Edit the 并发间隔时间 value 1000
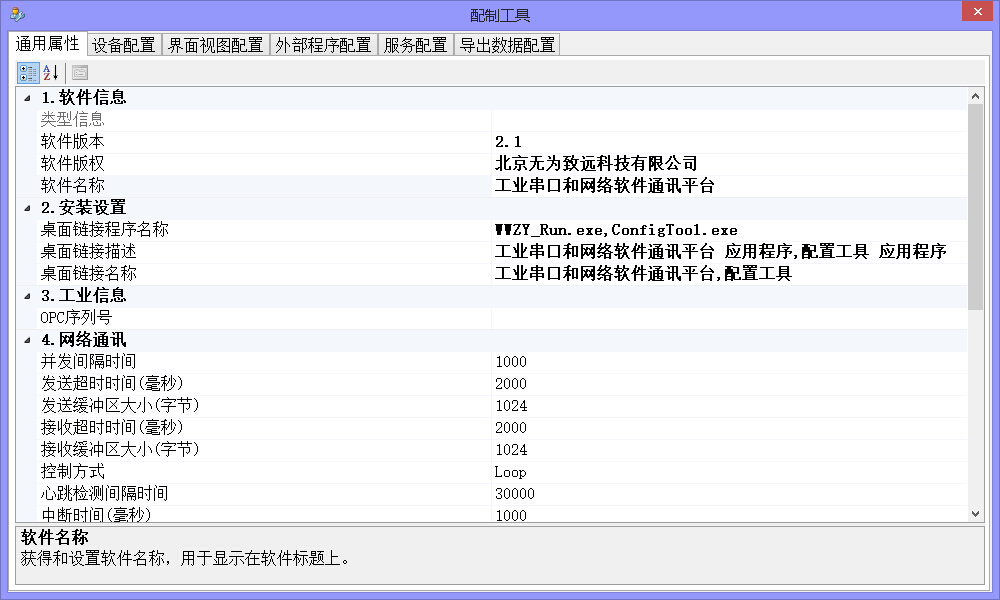Viewport: 1000px width, 600px height. point(729,362)
